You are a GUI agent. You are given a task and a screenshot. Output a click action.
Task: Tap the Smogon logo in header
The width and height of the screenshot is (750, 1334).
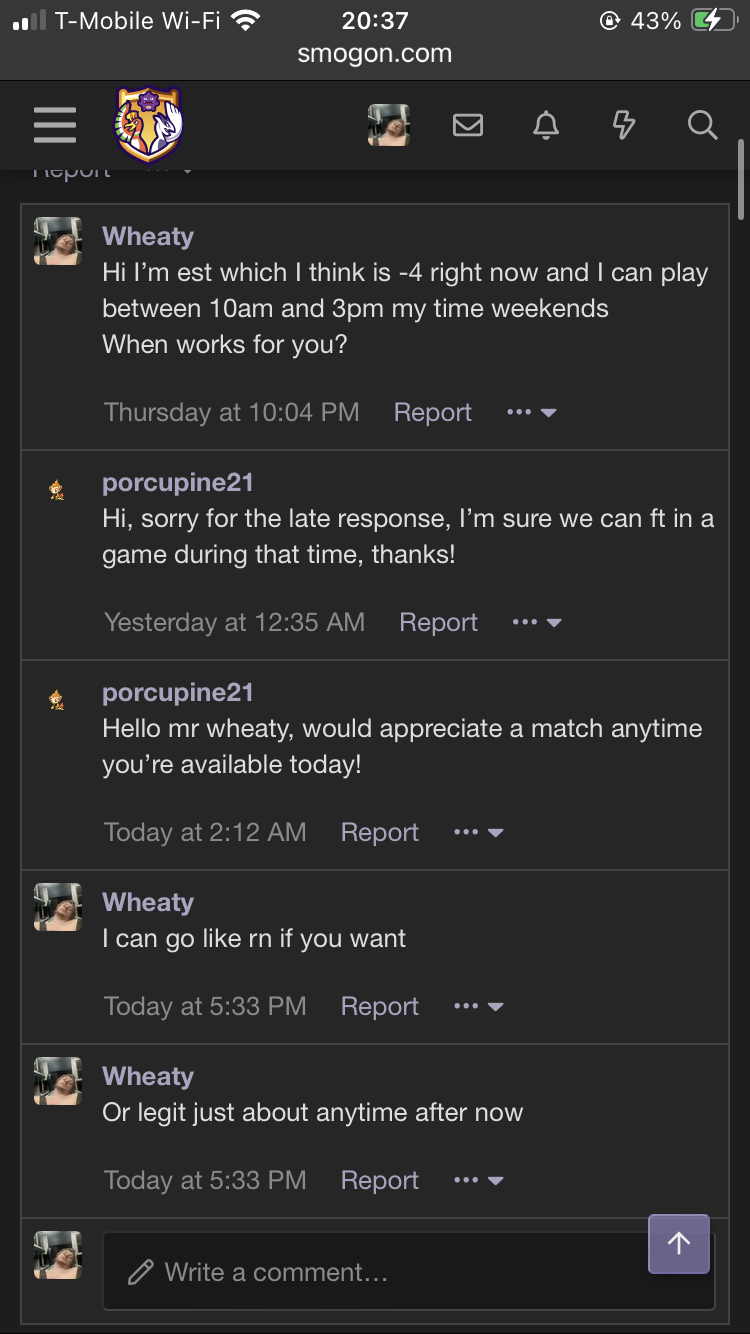(x=149, y=125)
